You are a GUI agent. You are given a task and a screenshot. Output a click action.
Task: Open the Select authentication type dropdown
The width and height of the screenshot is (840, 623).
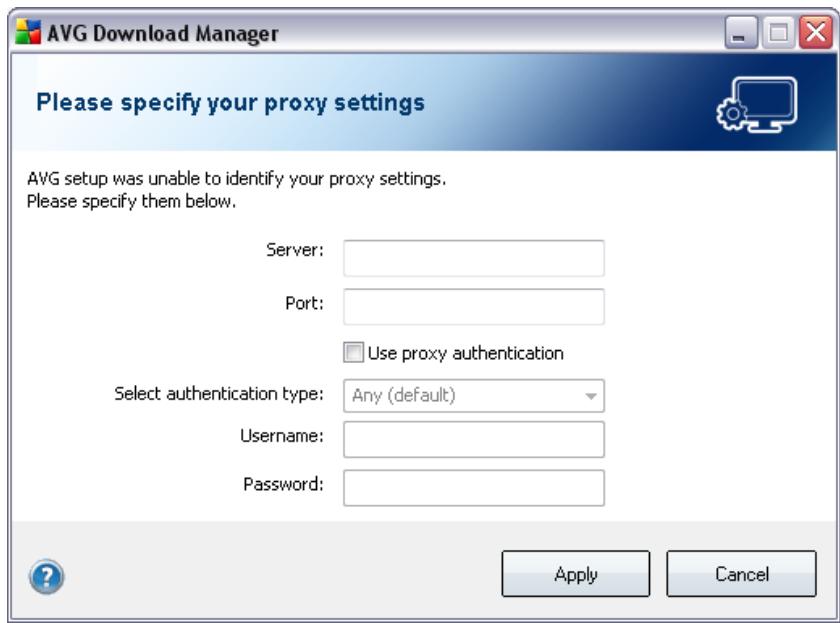point(474,396)
